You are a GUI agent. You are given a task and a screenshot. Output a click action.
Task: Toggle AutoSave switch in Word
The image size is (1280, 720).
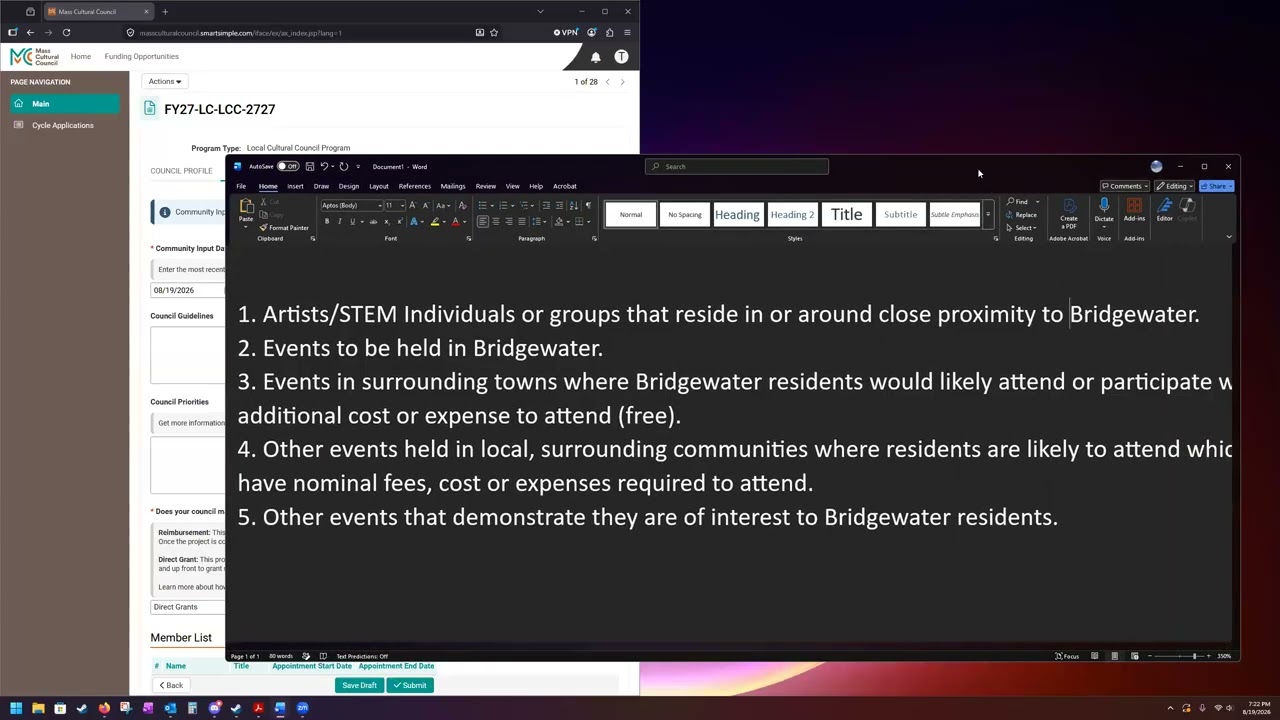[288, 167]
